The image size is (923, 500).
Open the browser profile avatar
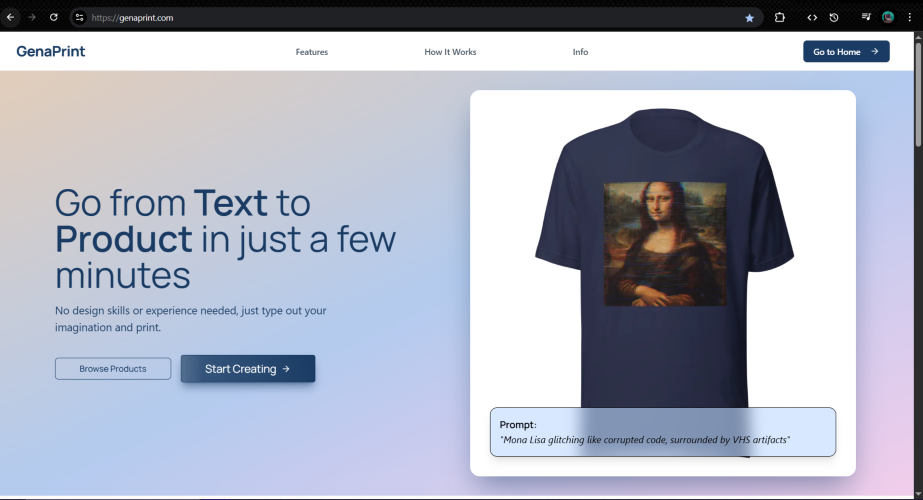point(888,17)
